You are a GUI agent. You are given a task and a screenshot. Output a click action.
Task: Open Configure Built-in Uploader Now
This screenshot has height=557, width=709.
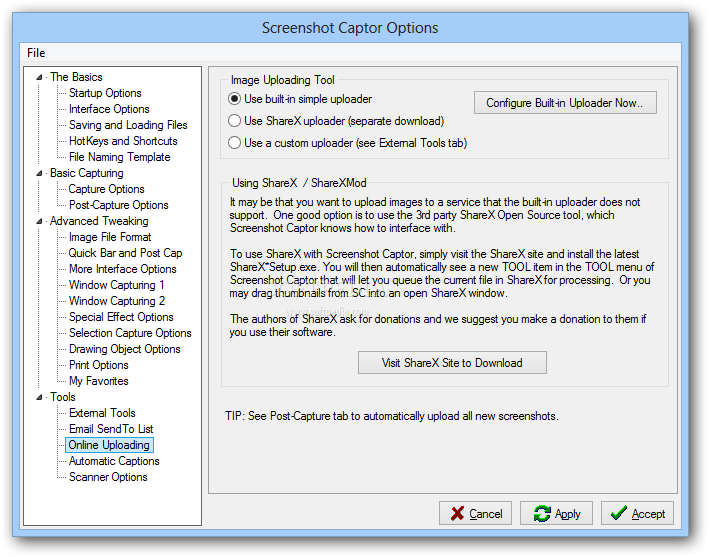tap(565, 103)
